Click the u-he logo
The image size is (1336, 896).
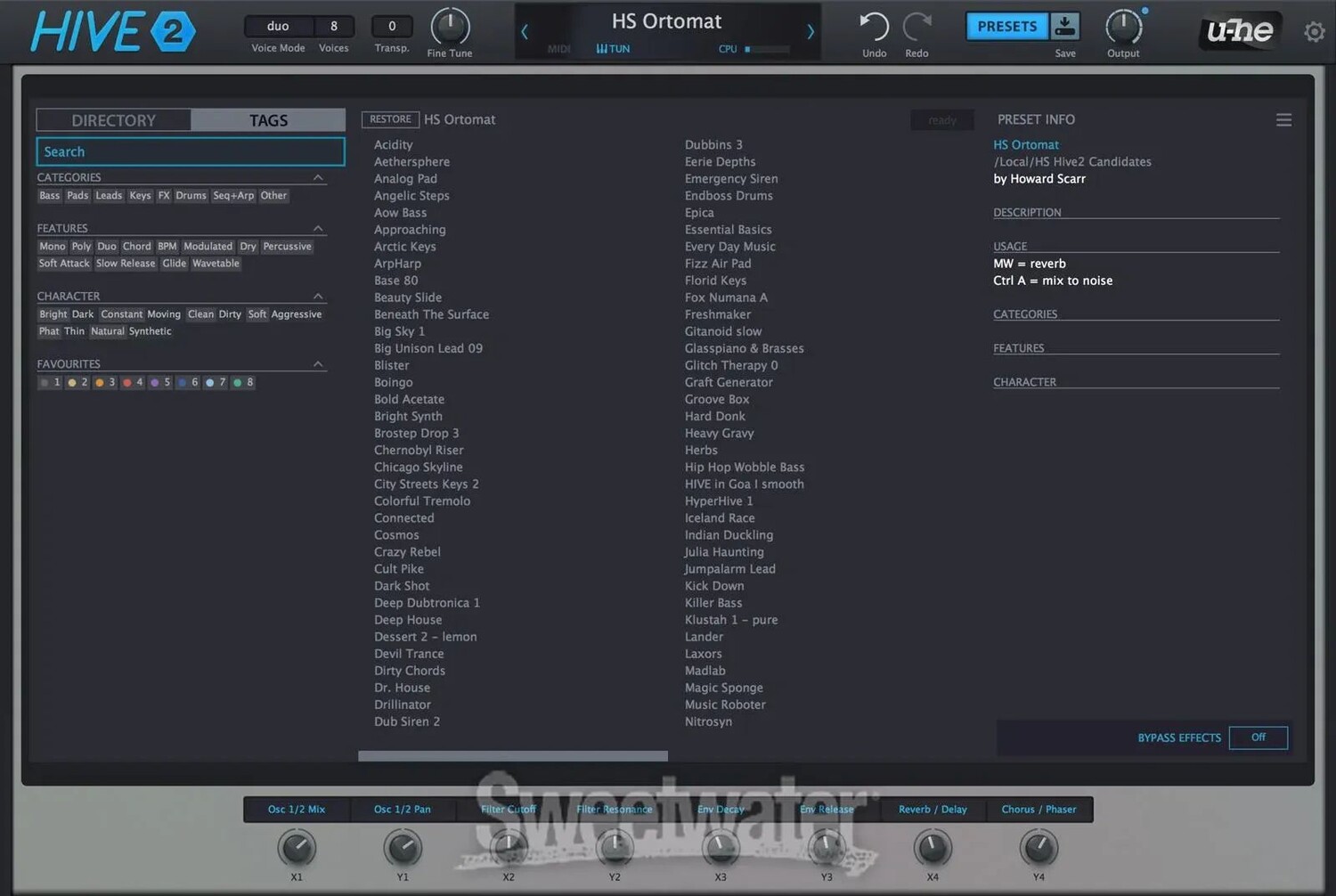click(1240, 31)
